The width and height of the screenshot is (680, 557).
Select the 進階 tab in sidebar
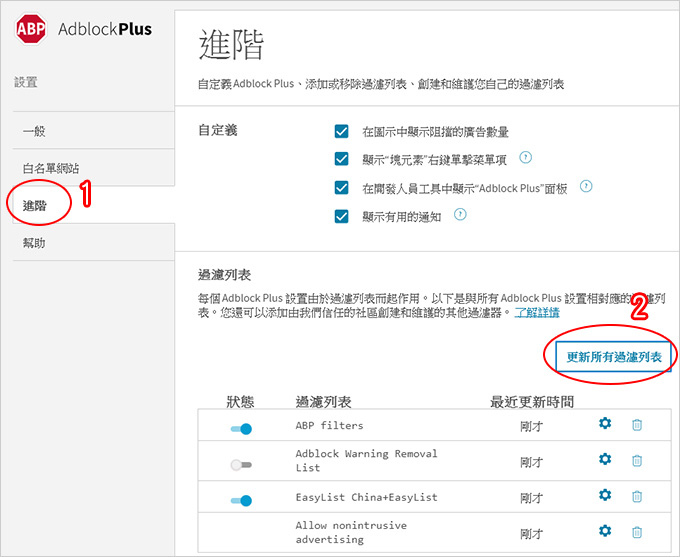(94, 205)
